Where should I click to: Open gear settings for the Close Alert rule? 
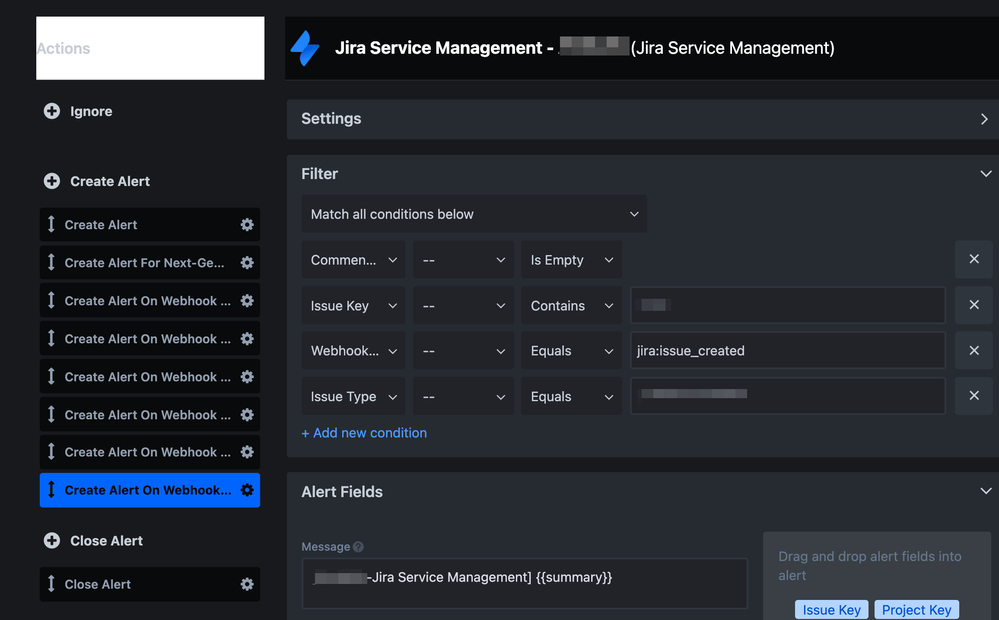247,584
